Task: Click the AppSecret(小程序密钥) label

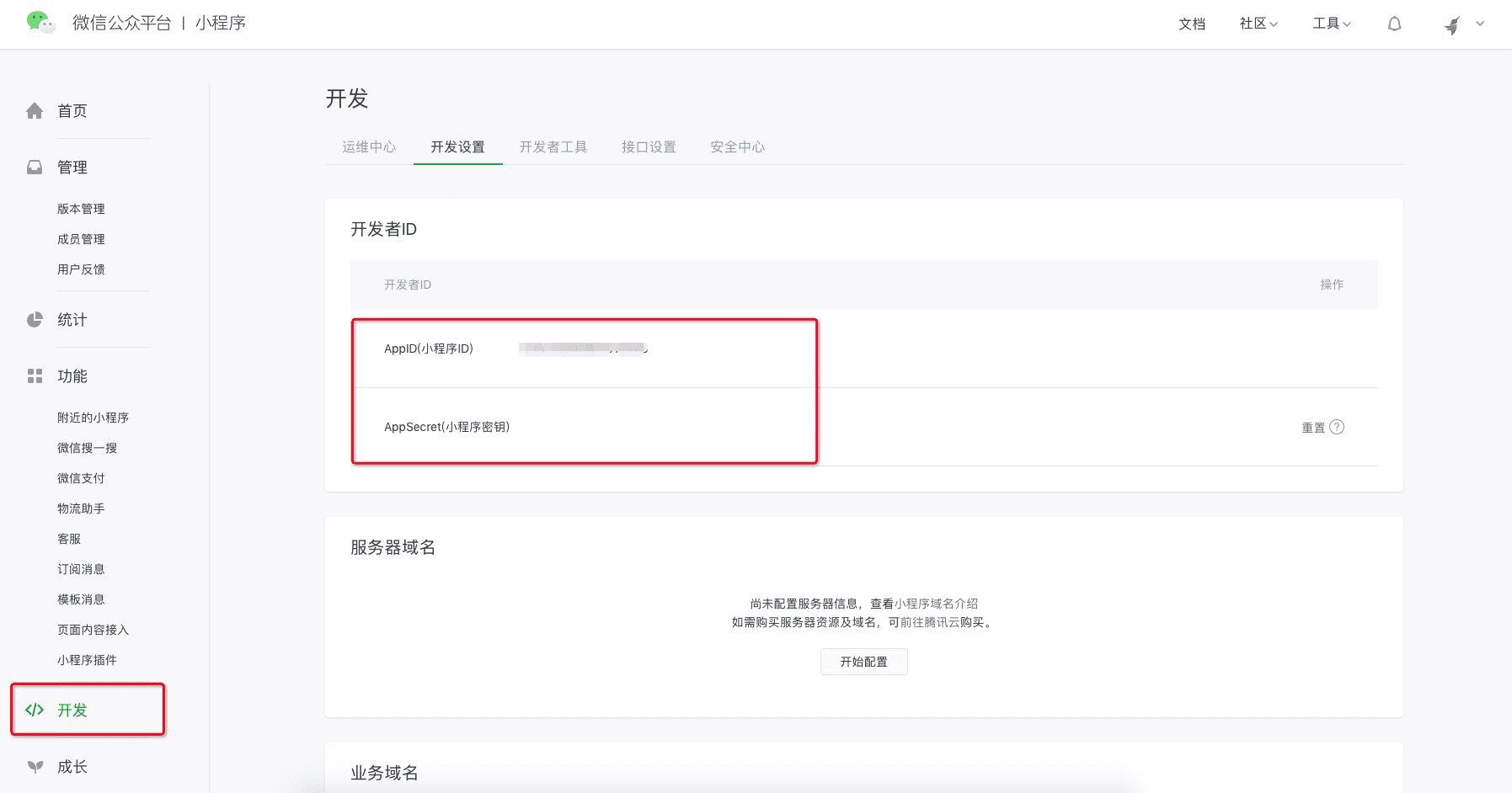Action: coord(446,427)
